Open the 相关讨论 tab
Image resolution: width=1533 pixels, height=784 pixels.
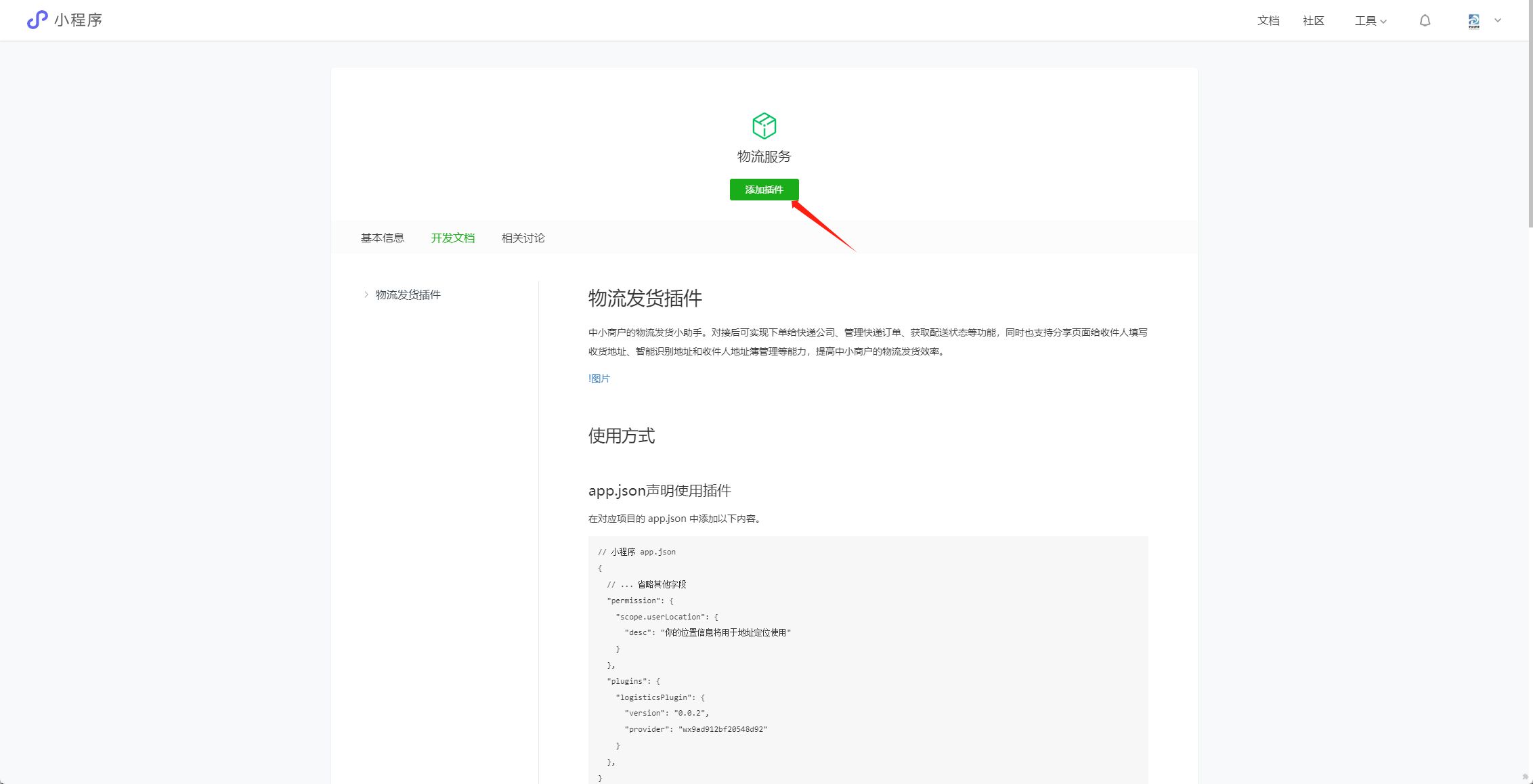[523, 238]
